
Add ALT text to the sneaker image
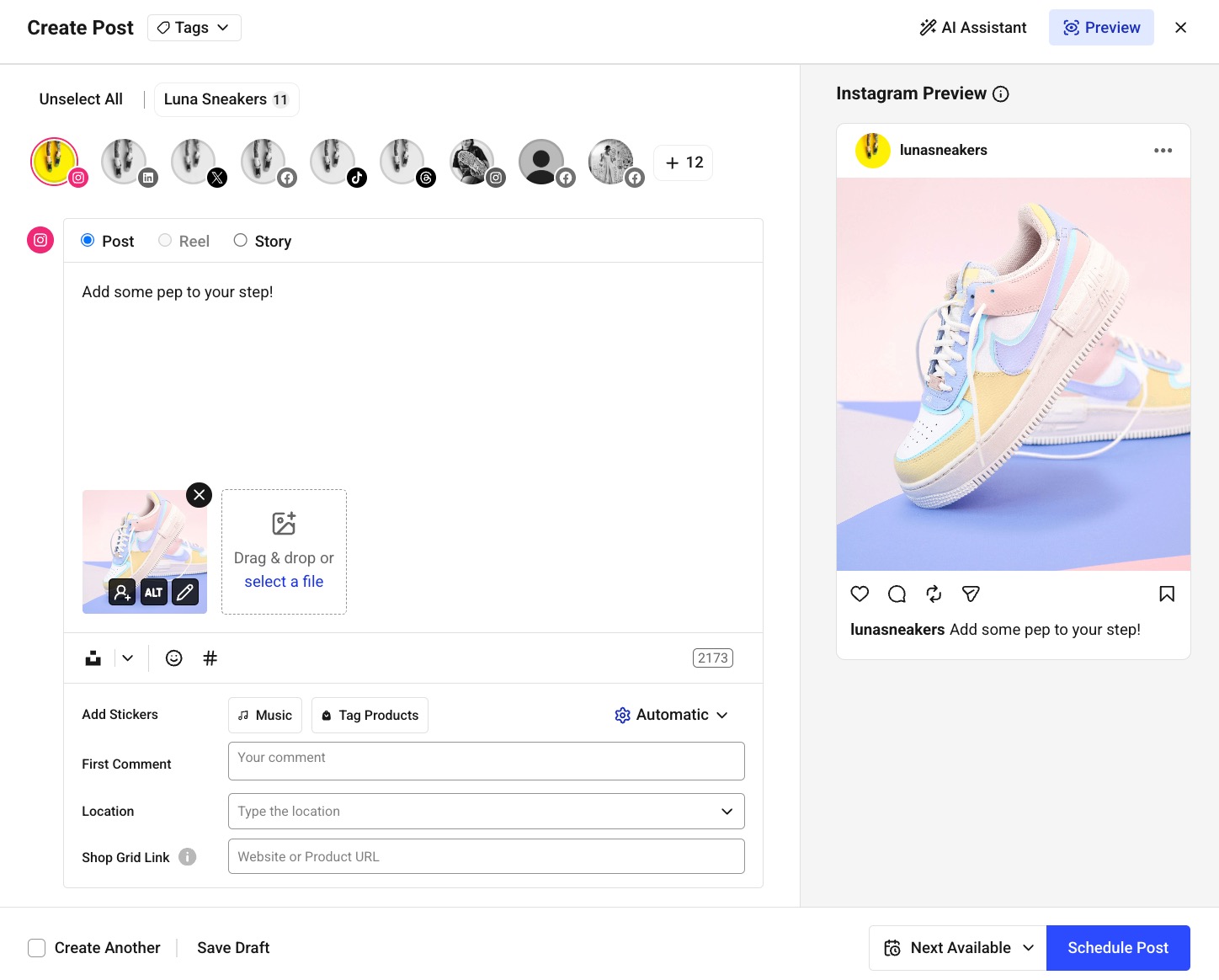pyautogui.click(x=153, y=592)
